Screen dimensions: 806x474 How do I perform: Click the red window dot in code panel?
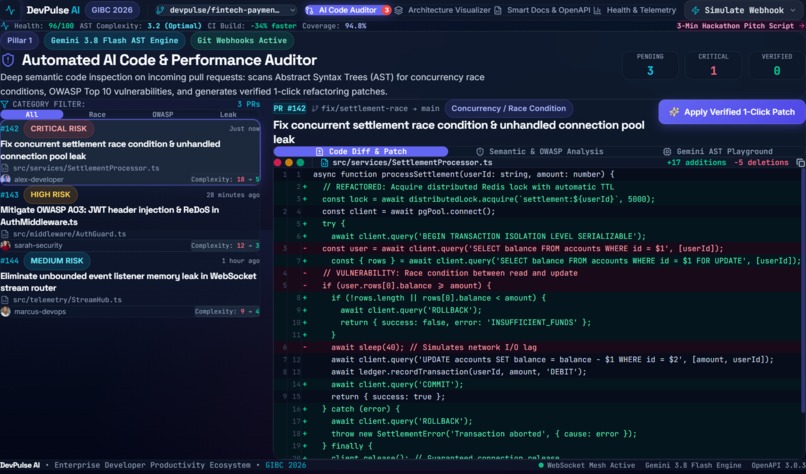tap(278, 162)
